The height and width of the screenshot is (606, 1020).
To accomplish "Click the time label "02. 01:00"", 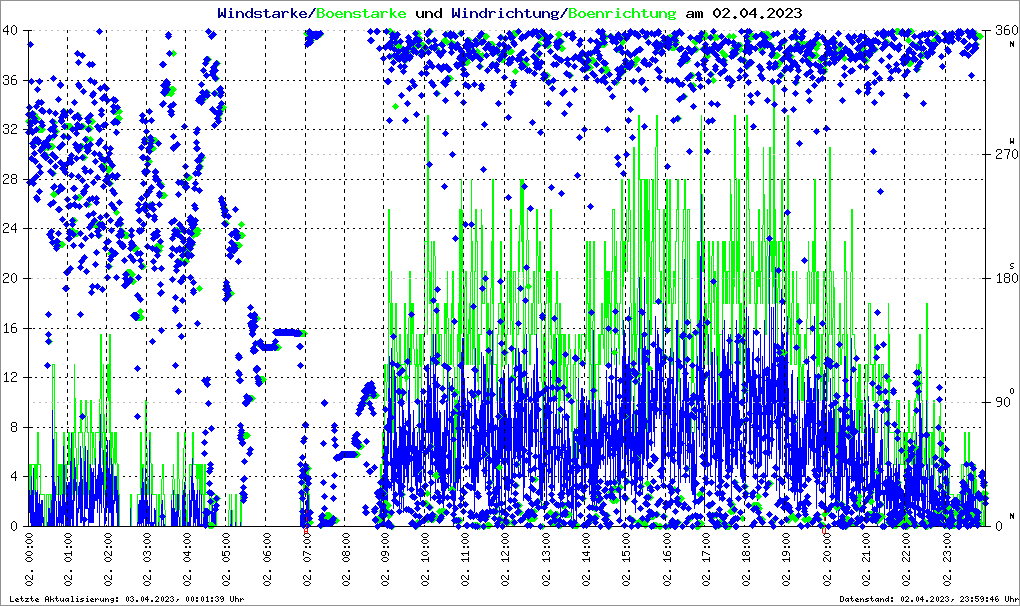I will 68,559.
